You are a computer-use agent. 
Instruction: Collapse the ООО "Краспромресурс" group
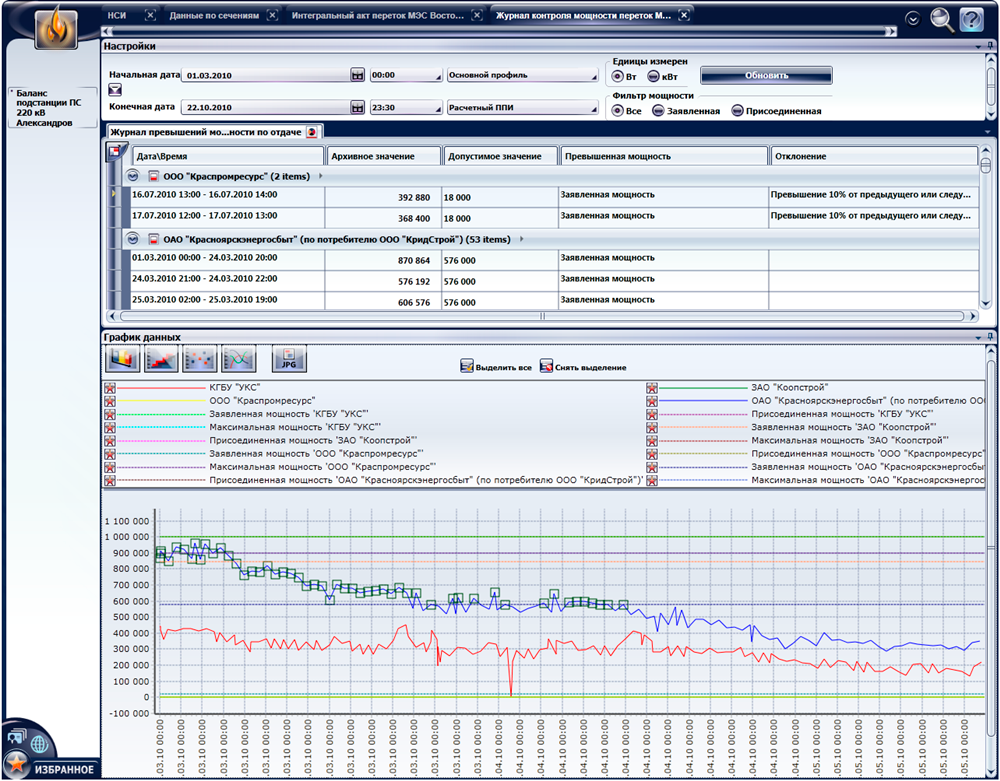click(132, 176)
